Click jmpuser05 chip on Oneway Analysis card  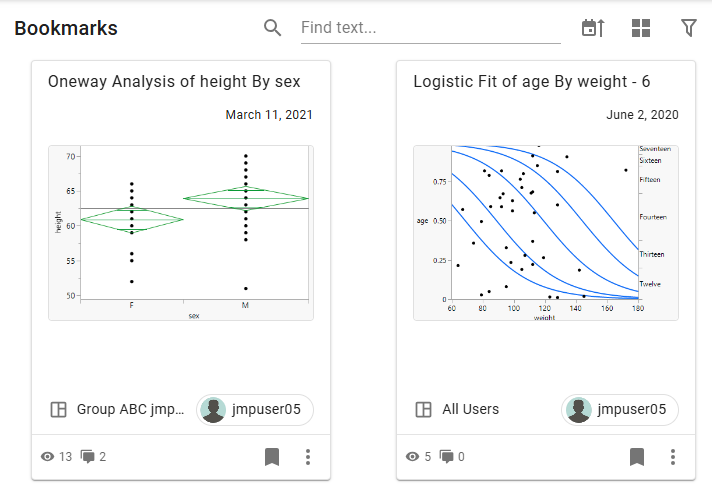coord(254,409)
